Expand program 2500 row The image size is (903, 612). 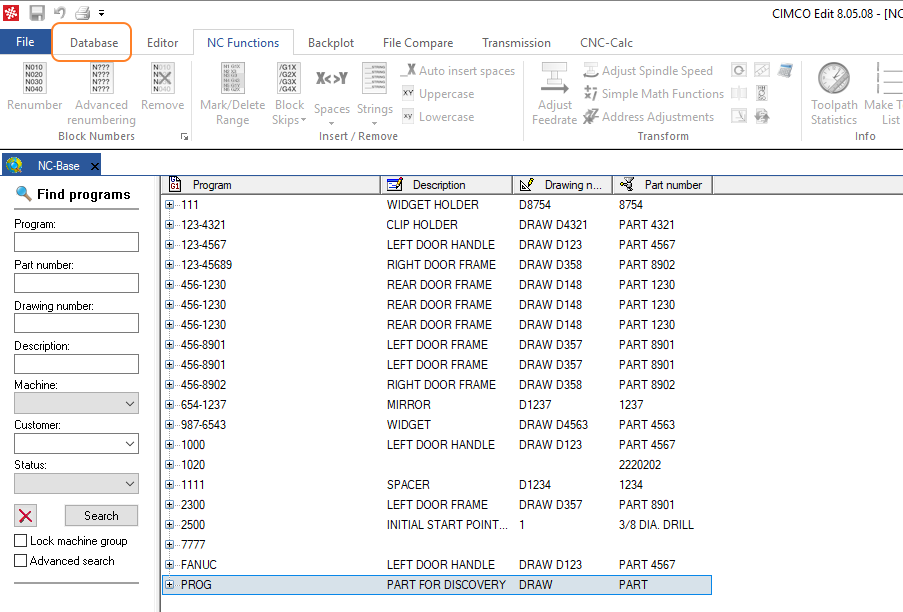(169, 524)
